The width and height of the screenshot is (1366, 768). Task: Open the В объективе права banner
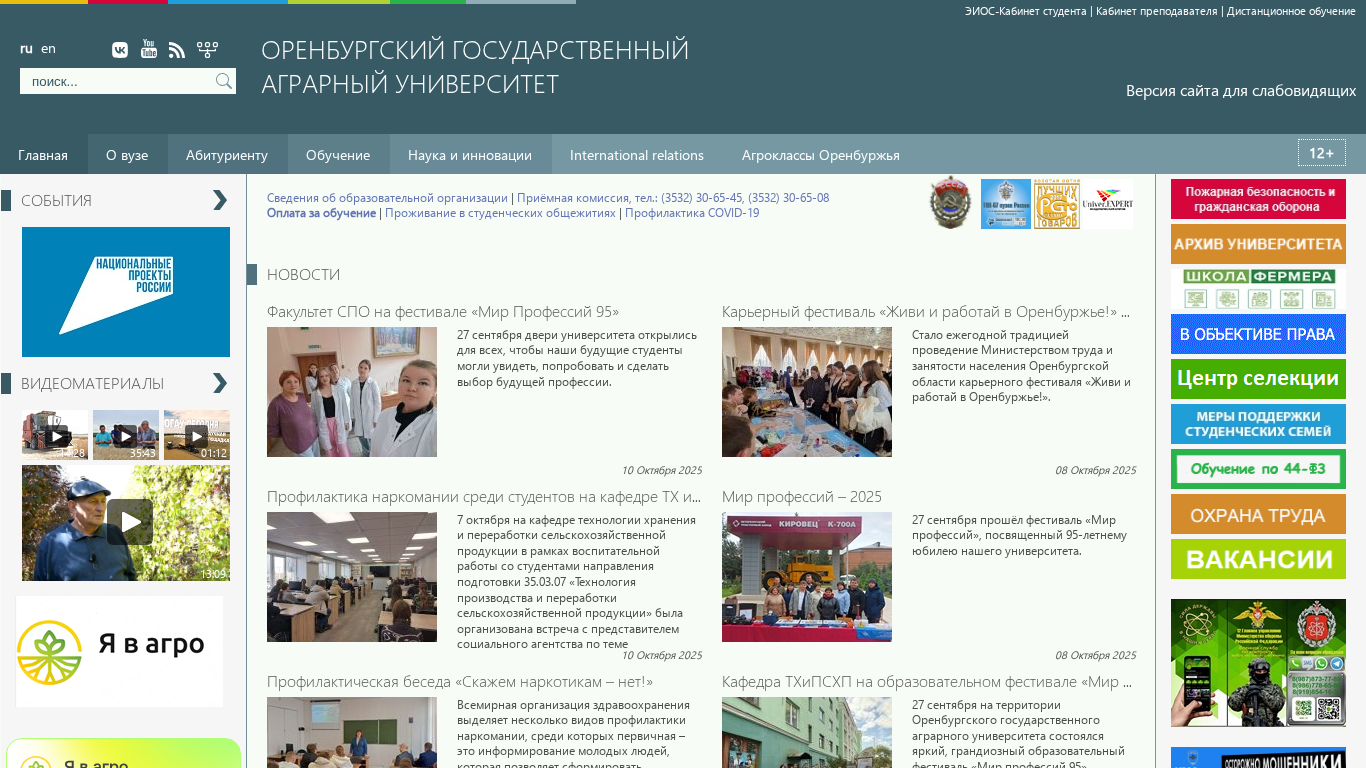tap(1258, 334)
